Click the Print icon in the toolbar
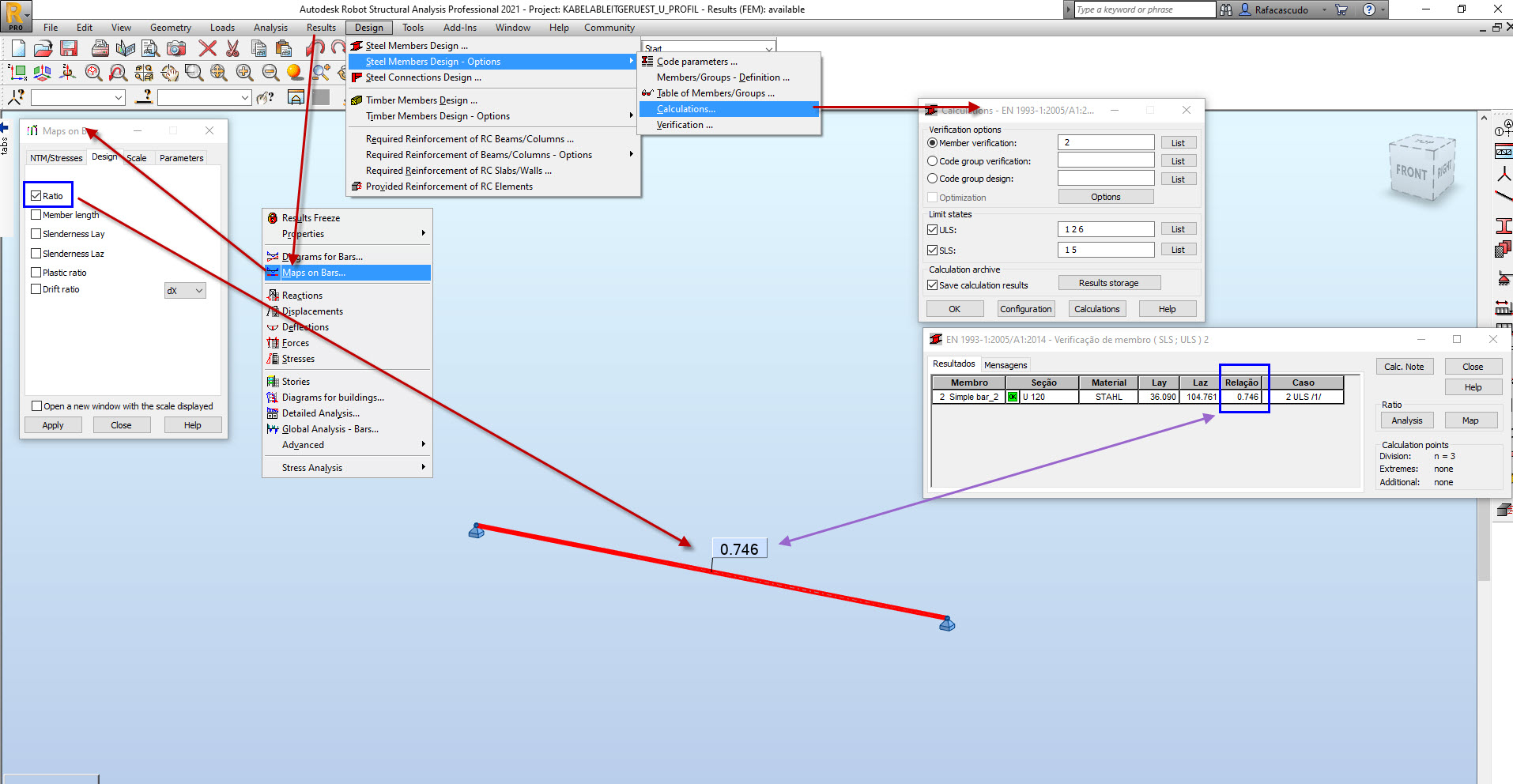1513x784 pixels. coord(100,48)
